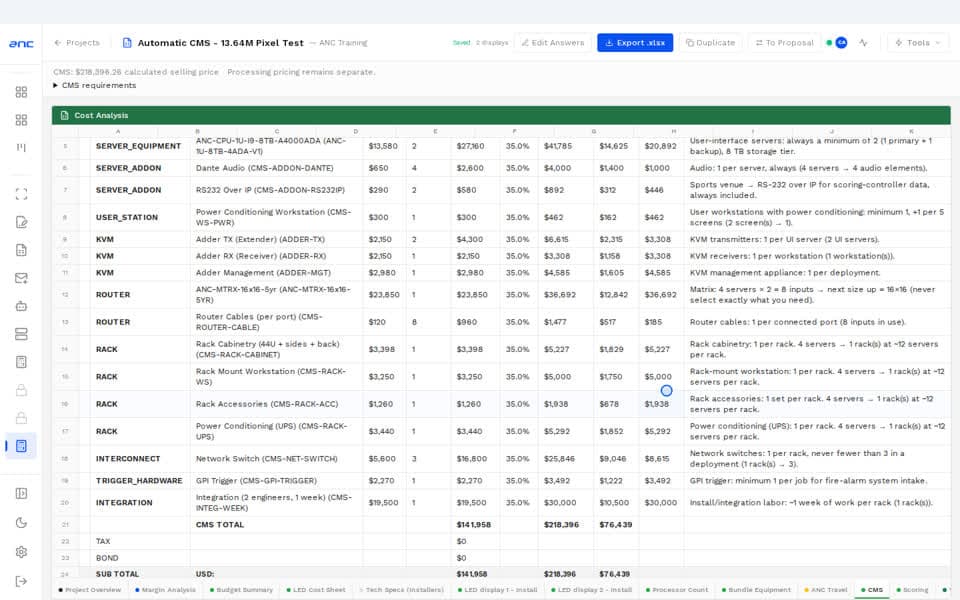Click the BOND row label
The width and height of the screenshot is (960, 600).
pyautogui.click(x=140, y=558)
